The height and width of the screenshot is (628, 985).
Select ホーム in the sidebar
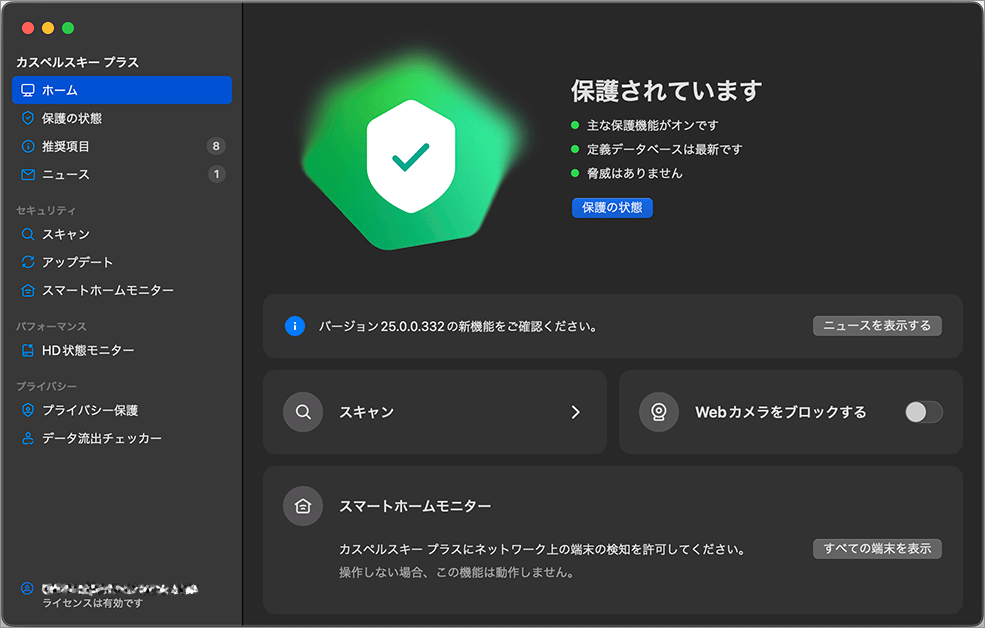[x=122, y=90]
